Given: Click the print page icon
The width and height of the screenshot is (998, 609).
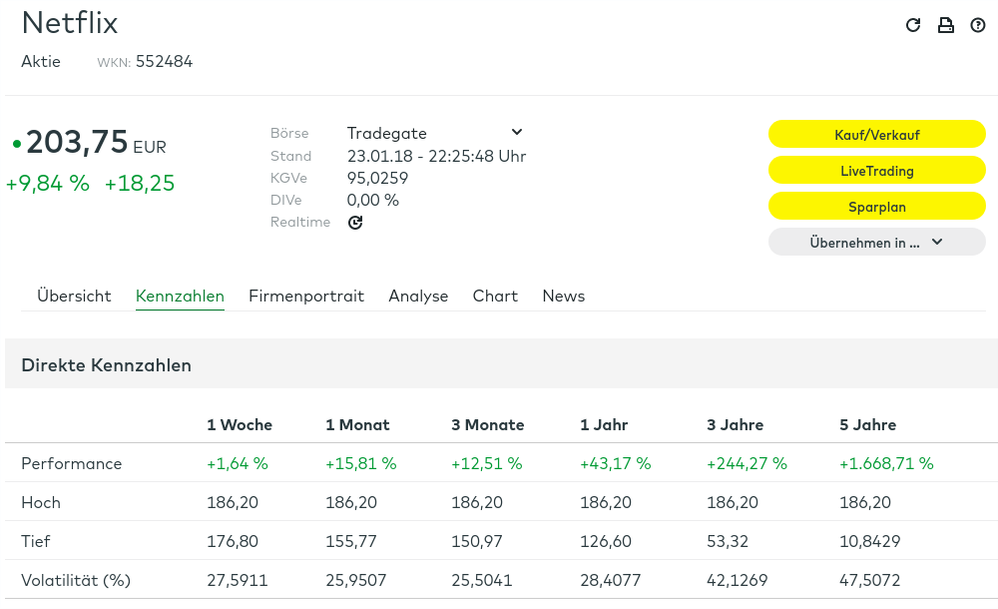Looking at the screenshot, I should click(945, 26).
